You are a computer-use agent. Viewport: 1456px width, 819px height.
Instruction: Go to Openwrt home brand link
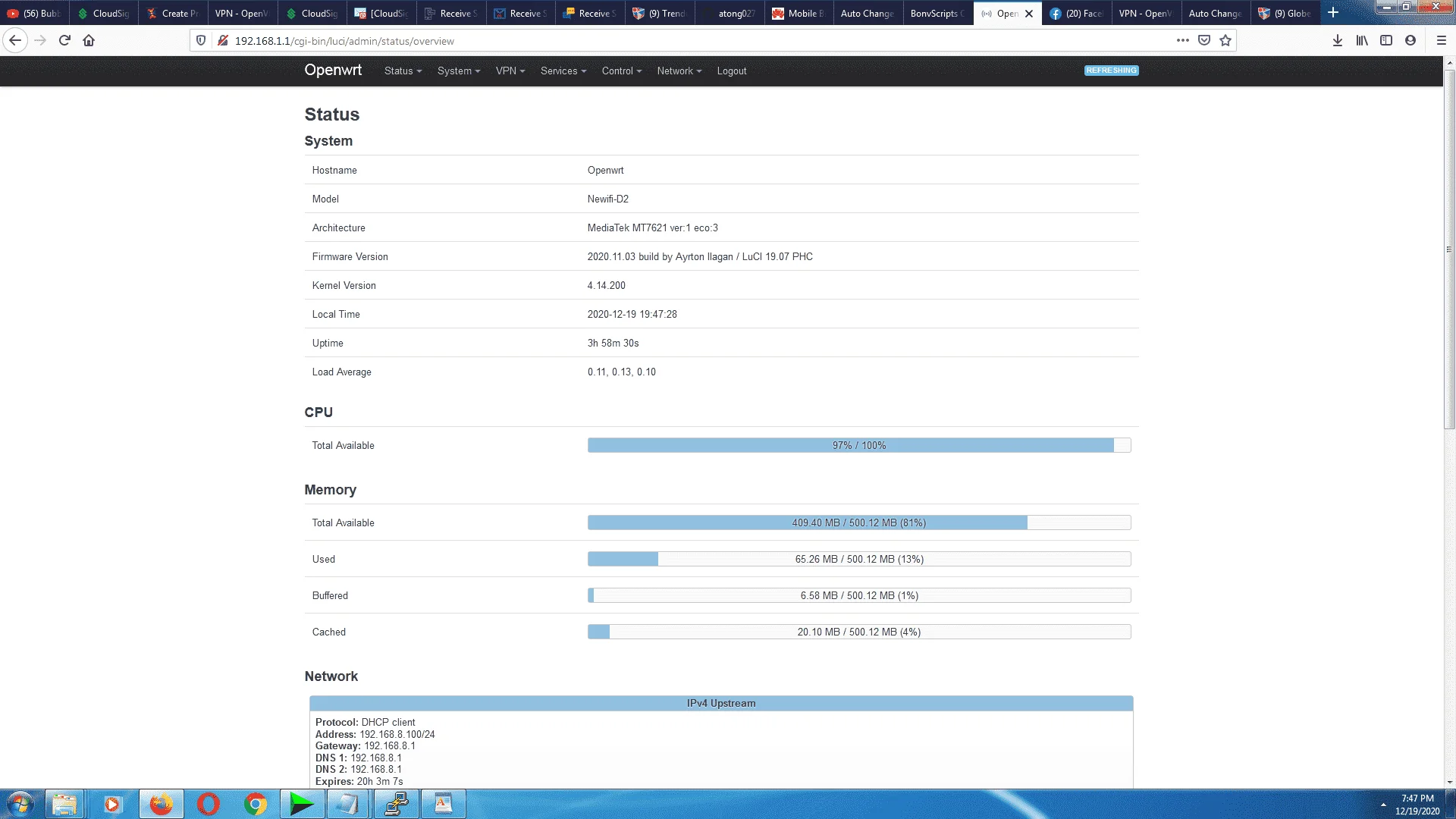click(x=333, y=70)
